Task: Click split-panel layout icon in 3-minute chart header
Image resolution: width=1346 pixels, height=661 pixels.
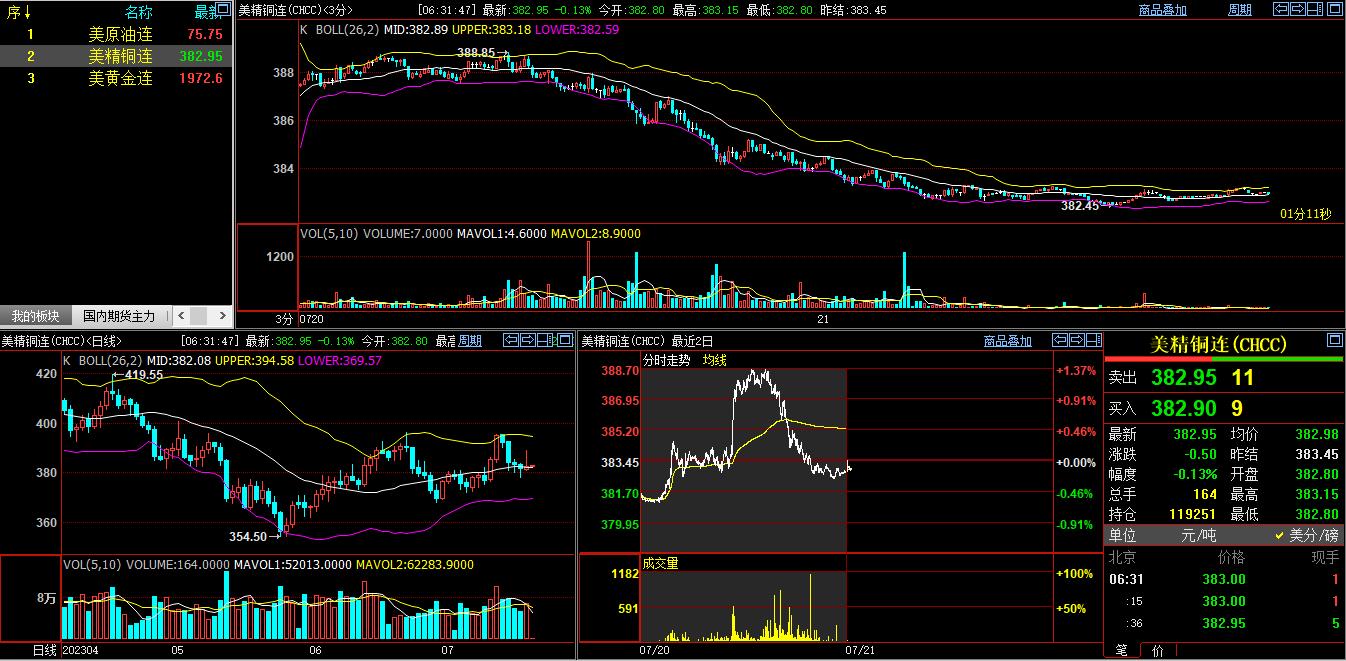Action: pyautogui.click(x=1314, y=9)
